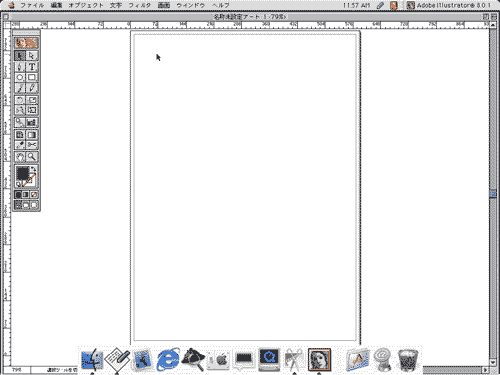The width and height of the screenshot is (500, 375).
Task: Switch to full screen view mode
Action: pyautogui.click(x=34, y=205)
